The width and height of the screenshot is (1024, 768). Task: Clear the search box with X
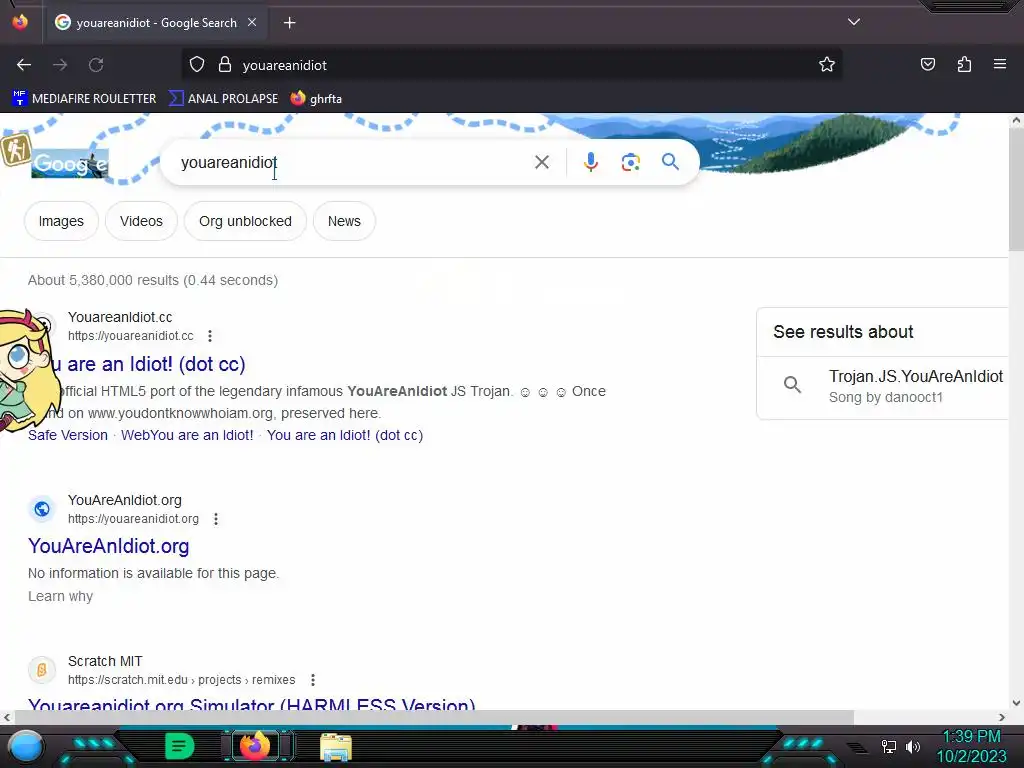[541, 162]
